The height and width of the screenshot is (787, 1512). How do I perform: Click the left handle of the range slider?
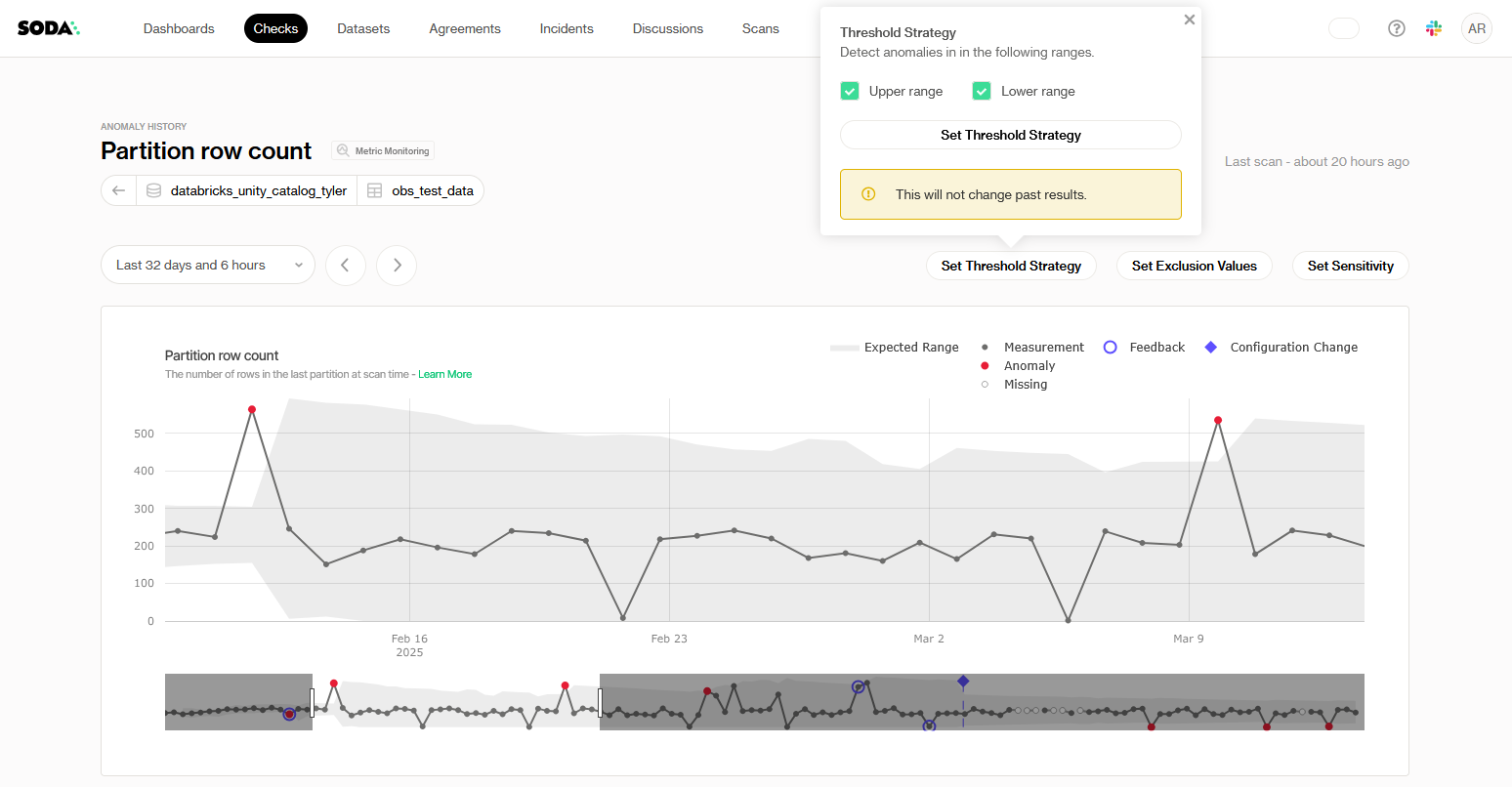pos(313,702)
